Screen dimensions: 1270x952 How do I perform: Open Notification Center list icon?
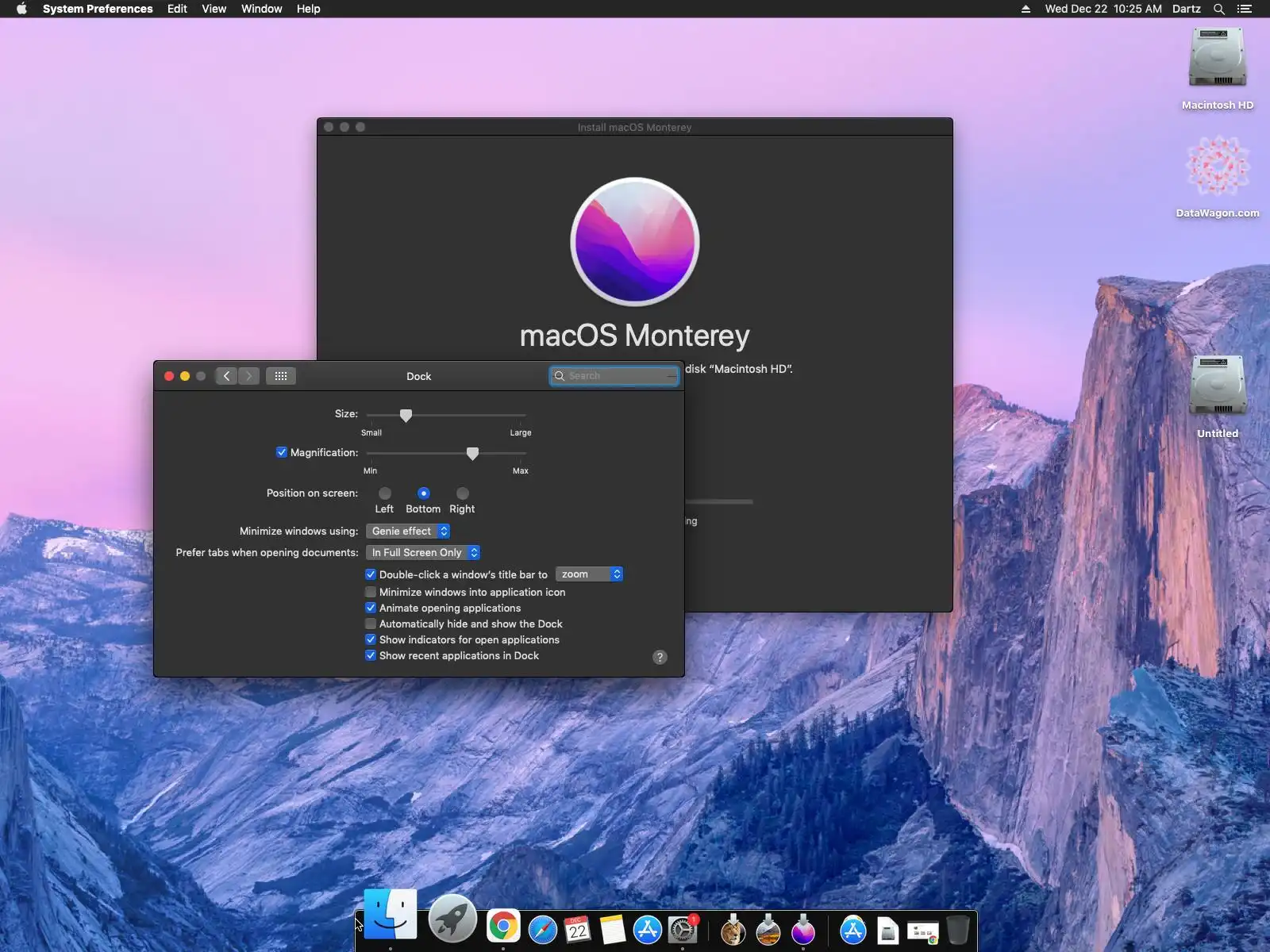click(1245, 9)
